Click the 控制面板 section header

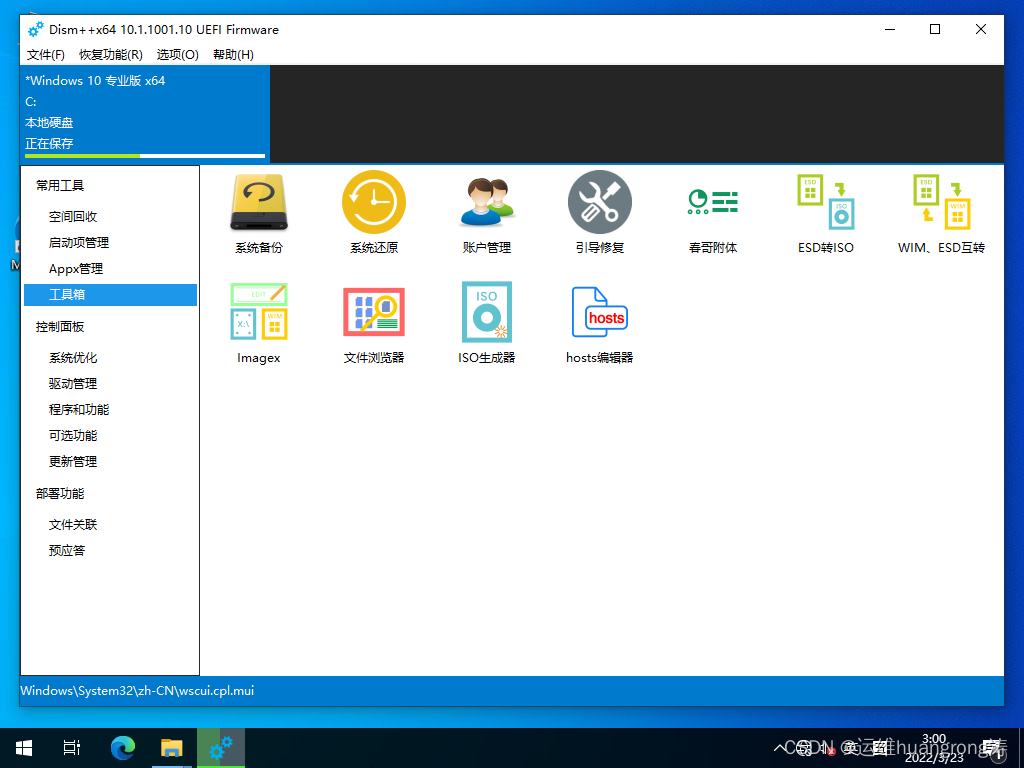click(x=60, y=327)
